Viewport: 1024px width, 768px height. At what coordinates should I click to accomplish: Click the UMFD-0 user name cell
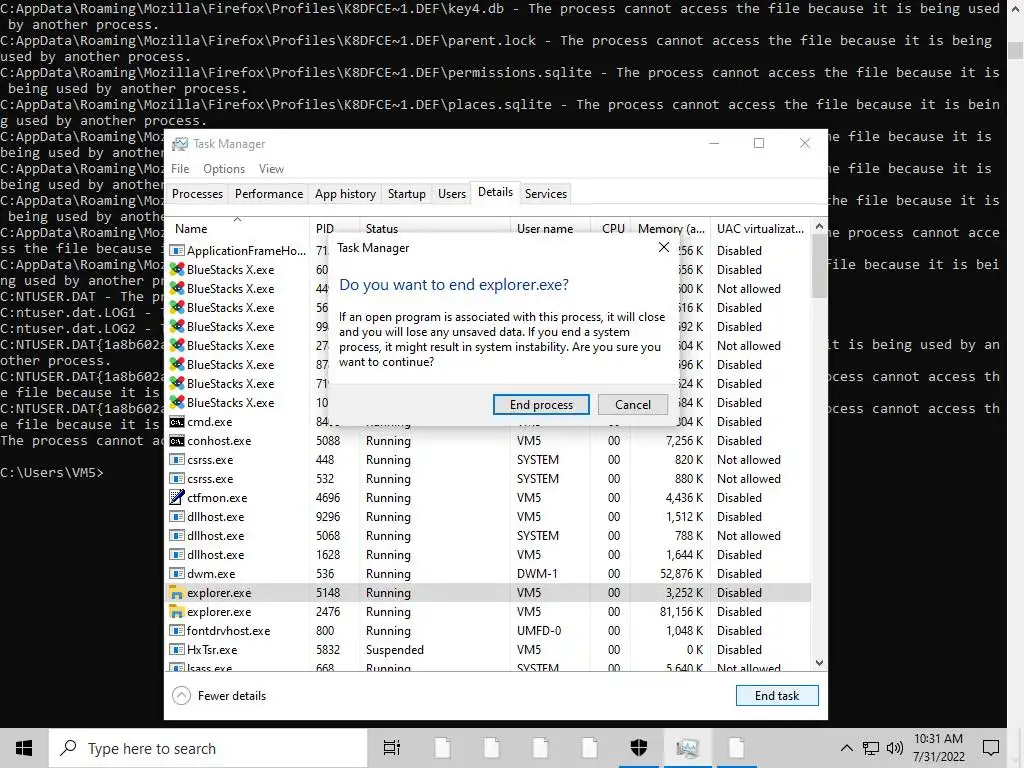pos(539,630)
